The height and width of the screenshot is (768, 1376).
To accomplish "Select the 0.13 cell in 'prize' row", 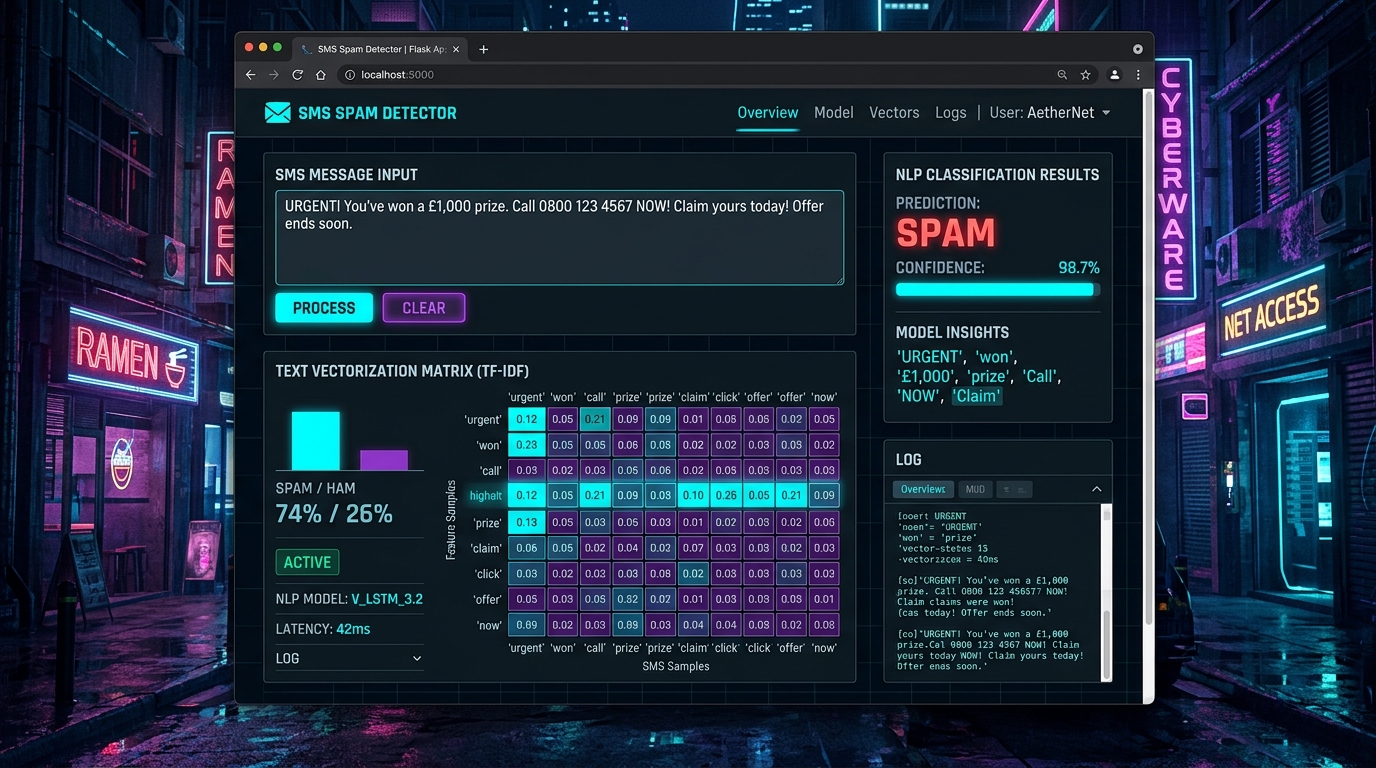I will point(526,522).
